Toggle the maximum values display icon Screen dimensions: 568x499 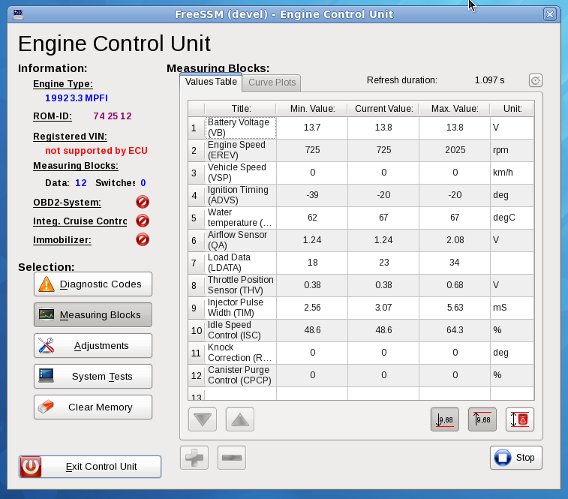(x=482, y=419)
